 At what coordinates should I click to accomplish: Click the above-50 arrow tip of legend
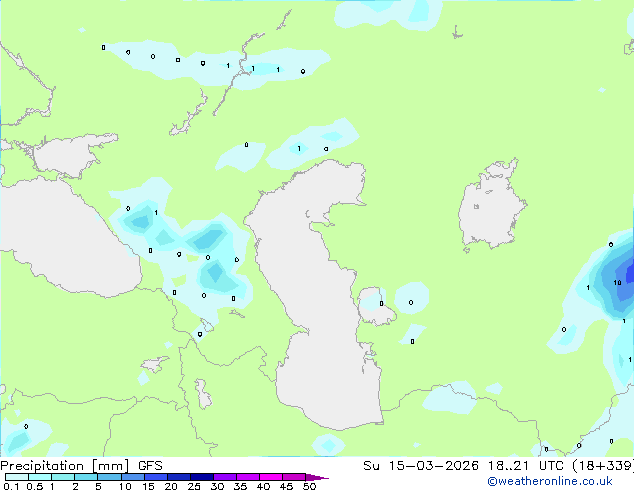317,477
